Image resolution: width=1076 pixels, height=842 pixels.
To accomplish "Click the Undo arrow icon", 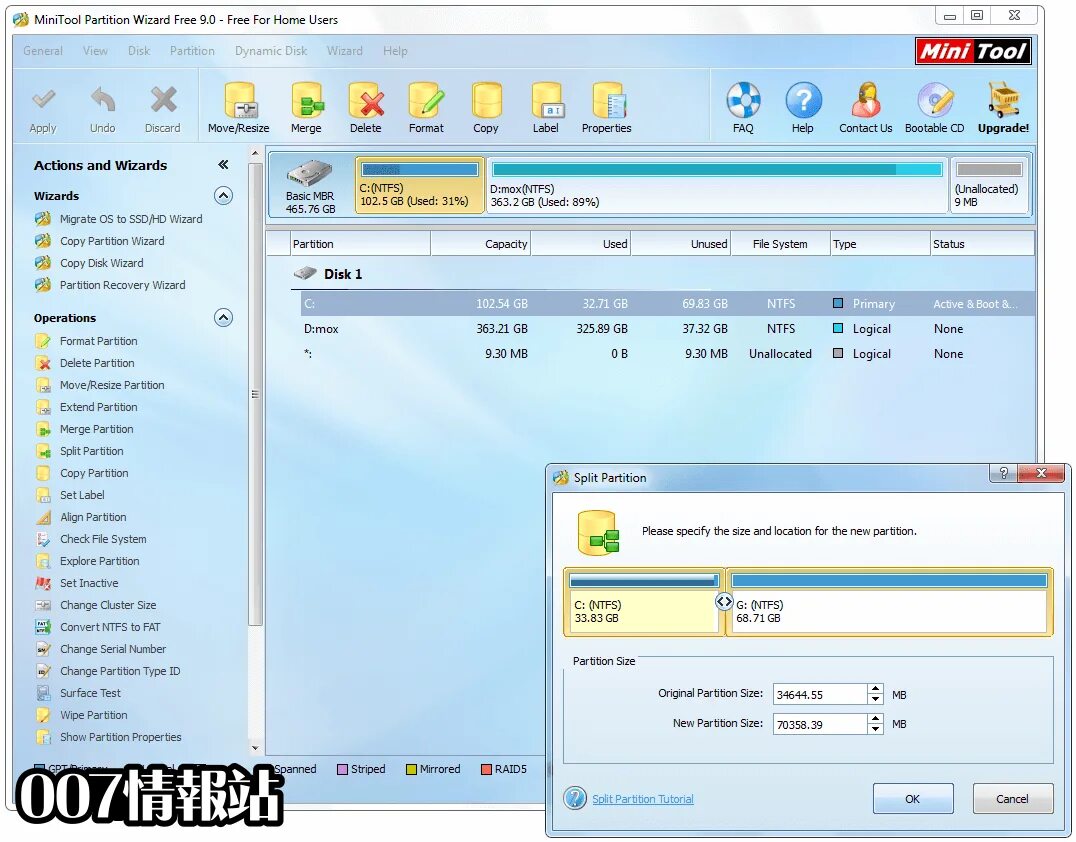I will click(103, 100).
